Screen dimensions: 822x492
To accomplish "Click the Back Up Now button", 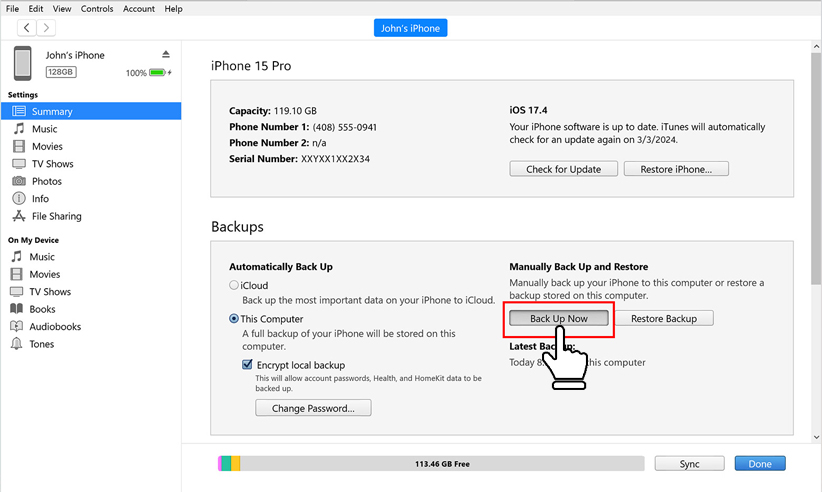I will (558, 318).
